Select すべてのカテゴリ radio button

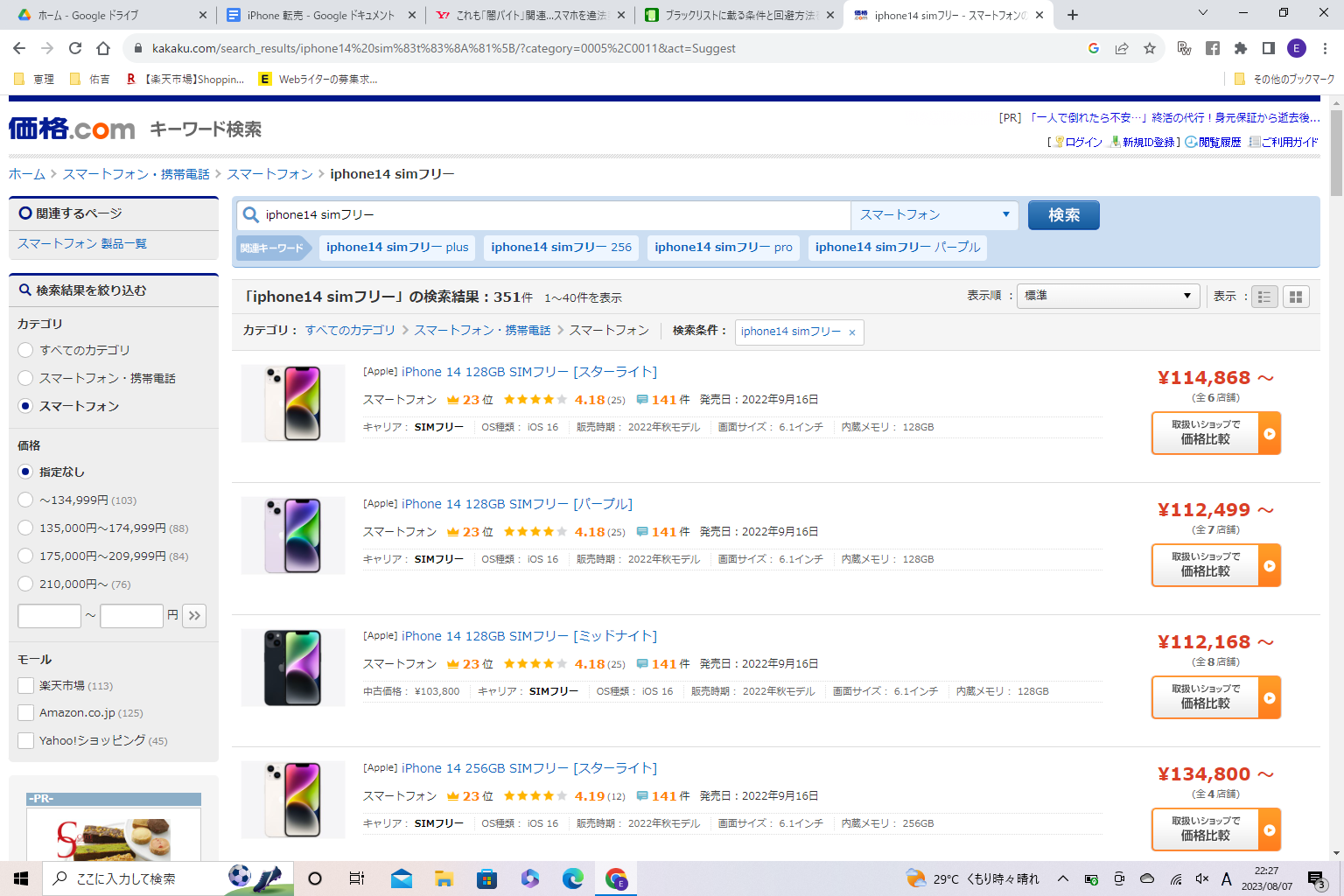tap(25, 350)
